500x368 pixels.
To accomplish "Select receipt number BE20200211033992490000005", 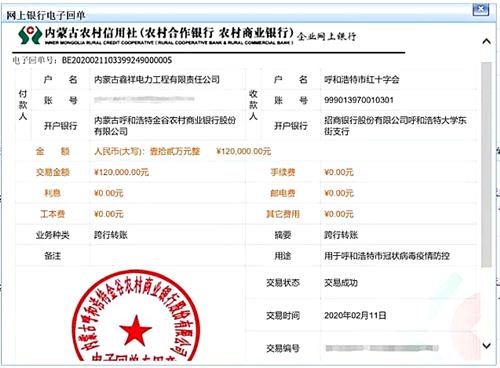I will pyautogui.click(x=117, y=60).
